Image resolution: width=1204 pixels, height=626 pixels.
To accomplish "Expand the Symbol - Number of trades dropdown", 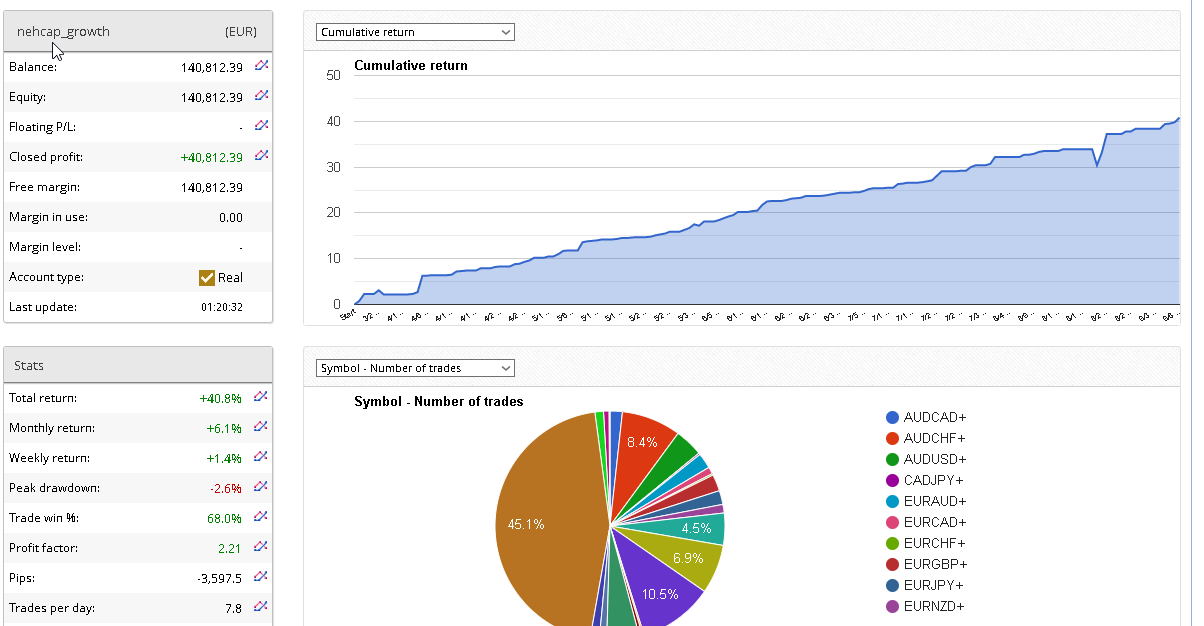I will click(415, 368).
